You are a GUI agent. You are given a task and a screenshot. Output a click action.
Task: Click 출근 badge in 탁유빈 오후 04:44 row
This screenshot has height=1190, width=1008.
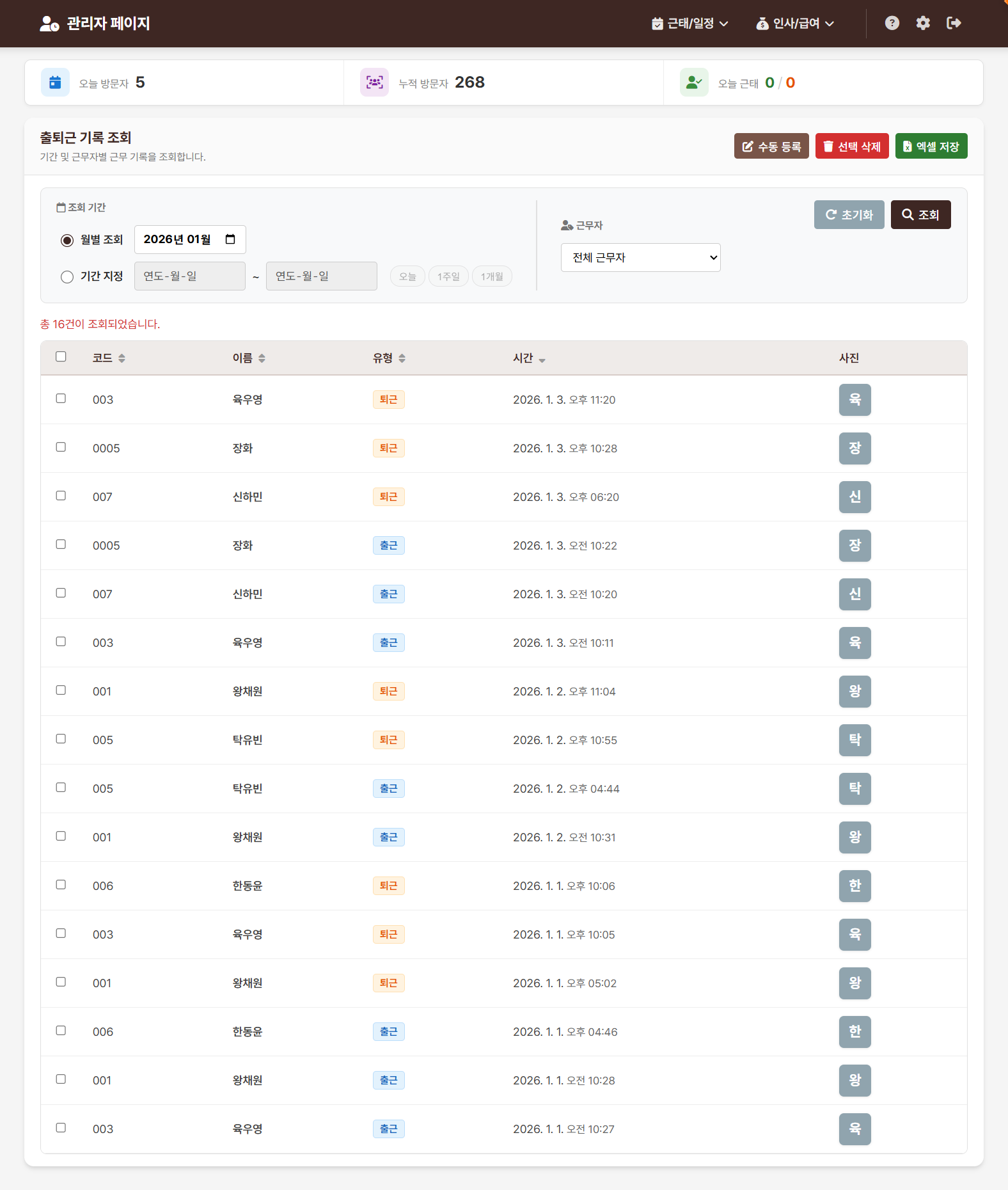pos(389,789)
